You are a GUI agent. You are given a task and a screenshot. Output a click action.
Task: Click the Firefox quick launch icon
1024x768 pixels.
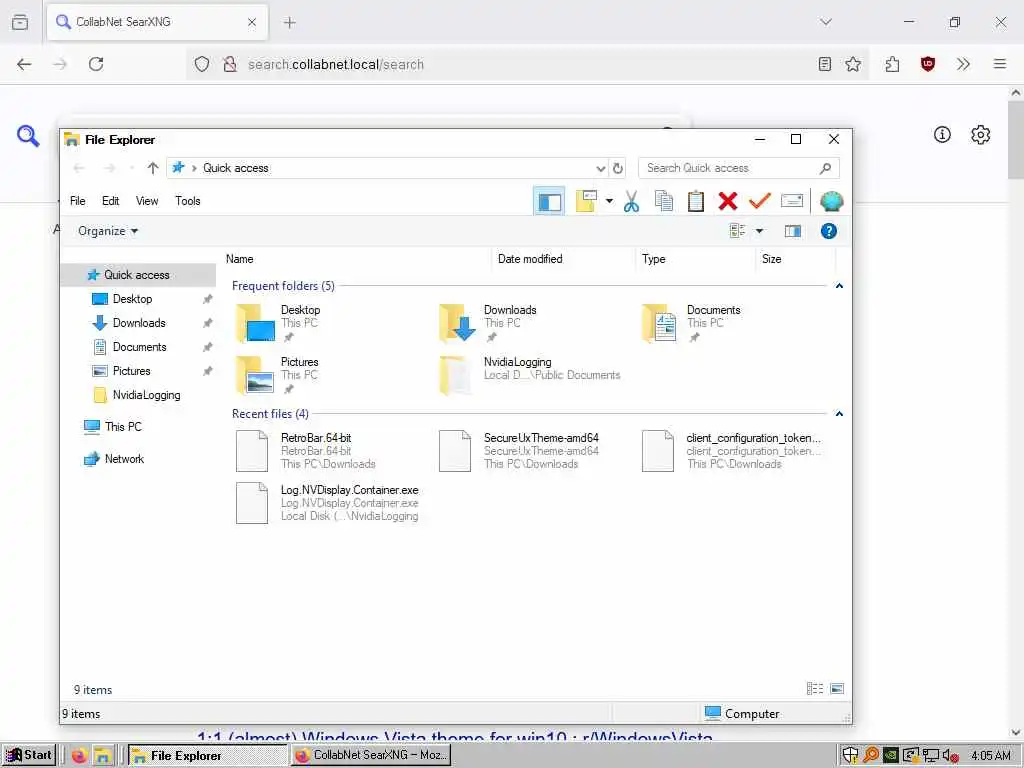pos(79,756)
